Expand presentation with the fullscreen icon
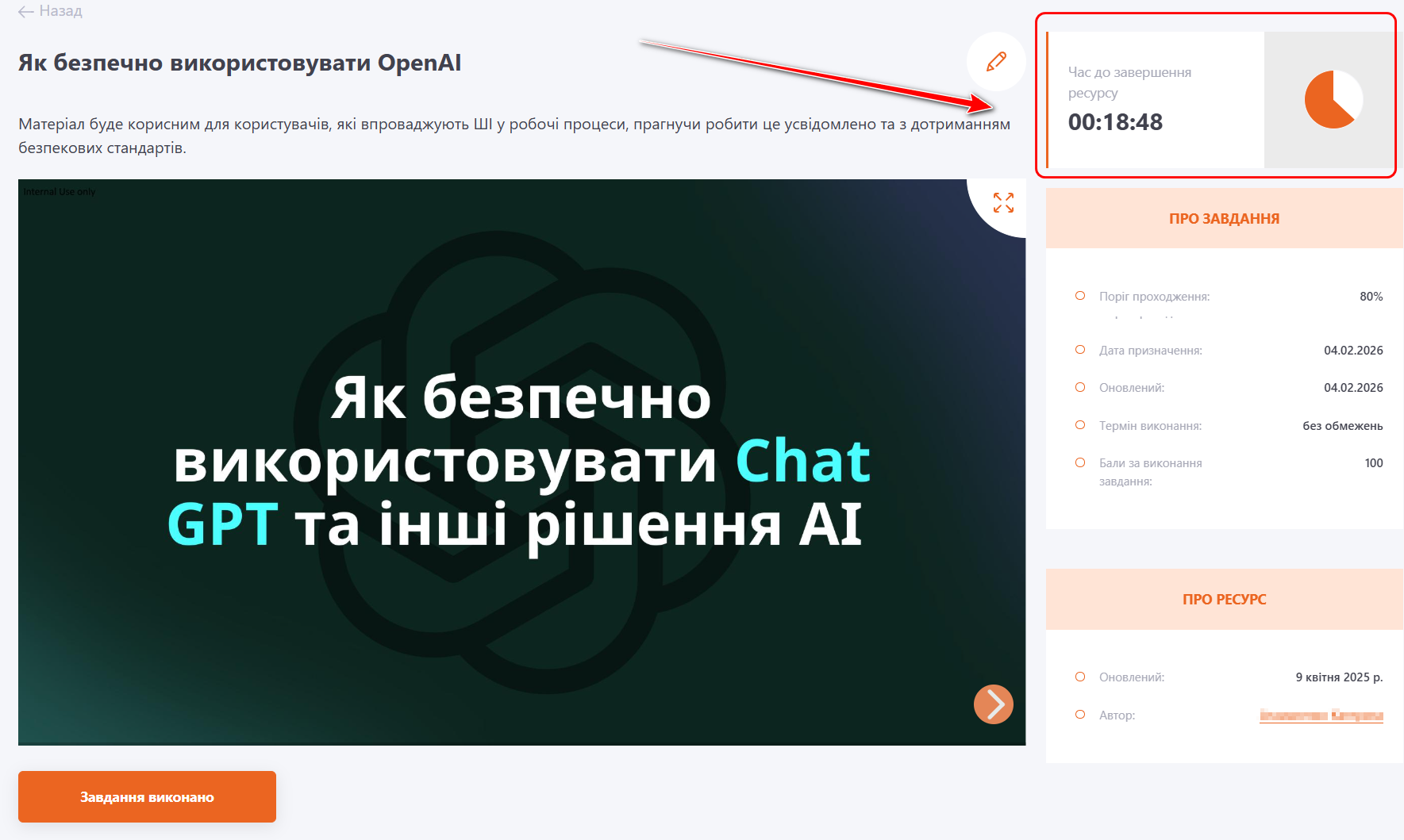The width and height of the screenshot is (1404, 840). 1003,203
